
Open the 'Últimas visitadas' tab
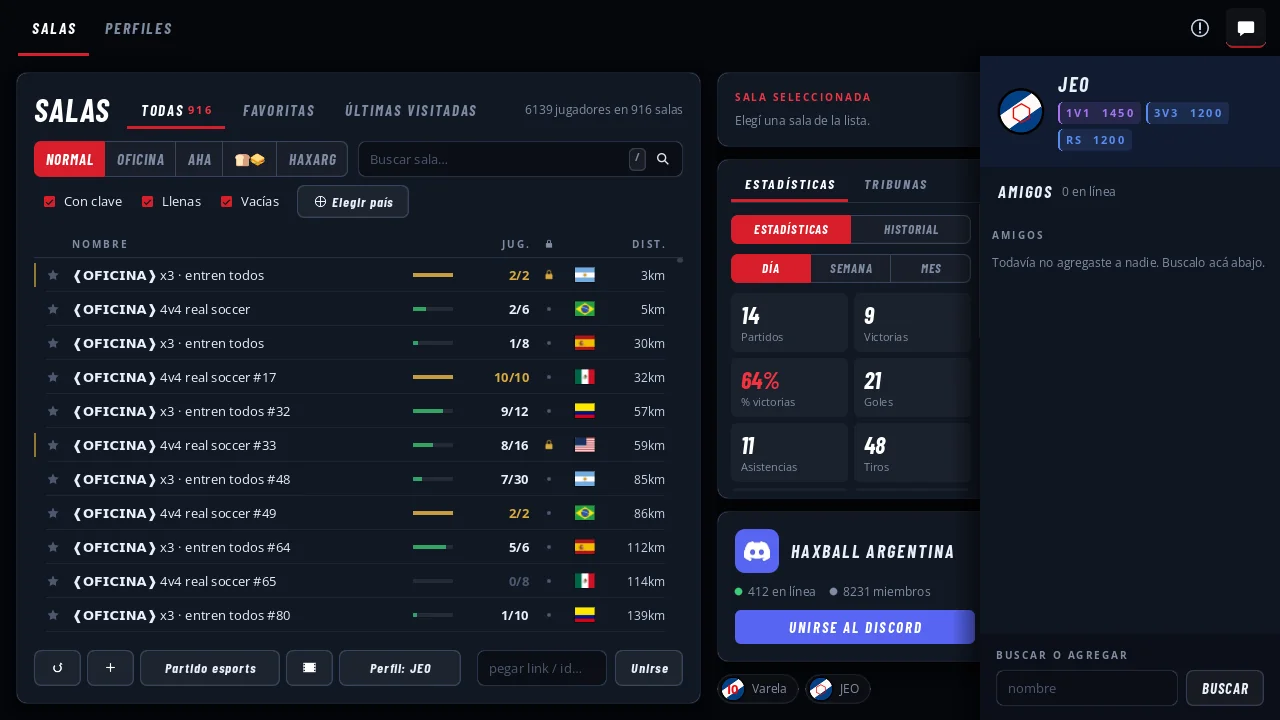pos(411,111)
